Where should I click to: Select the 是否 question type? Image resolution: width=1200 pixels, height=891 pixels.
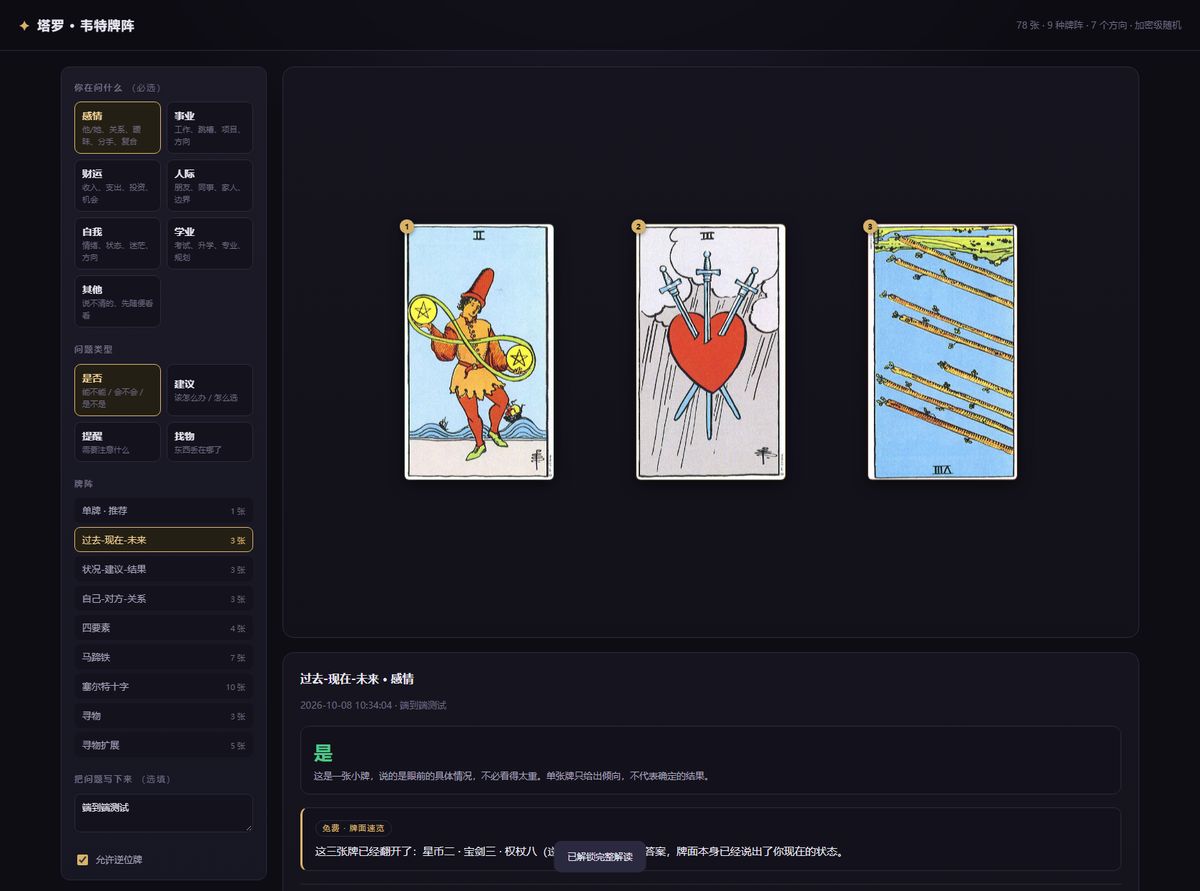(117, 390)
